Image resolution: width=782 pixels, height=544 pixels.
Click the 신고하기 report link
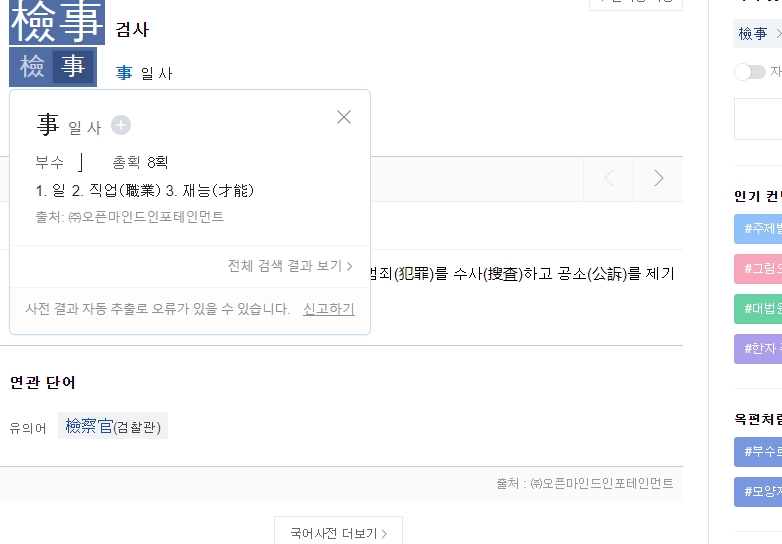click(329, 309)
